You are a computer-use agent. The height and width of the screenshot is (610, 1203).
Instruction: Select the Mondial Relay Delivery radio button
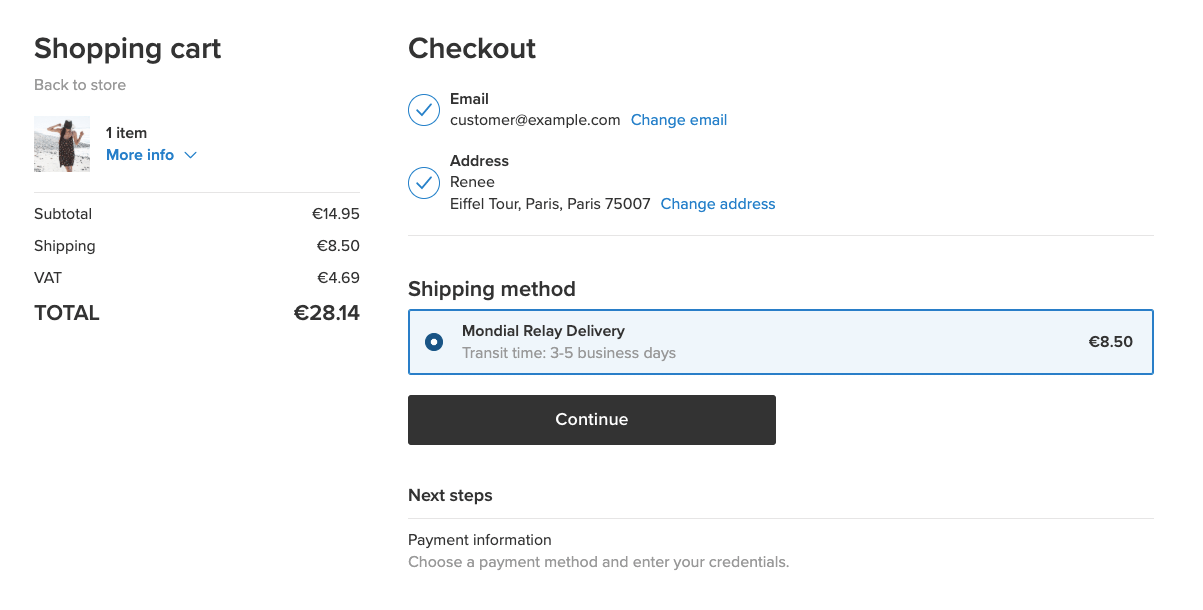click(x=434, y=342)
